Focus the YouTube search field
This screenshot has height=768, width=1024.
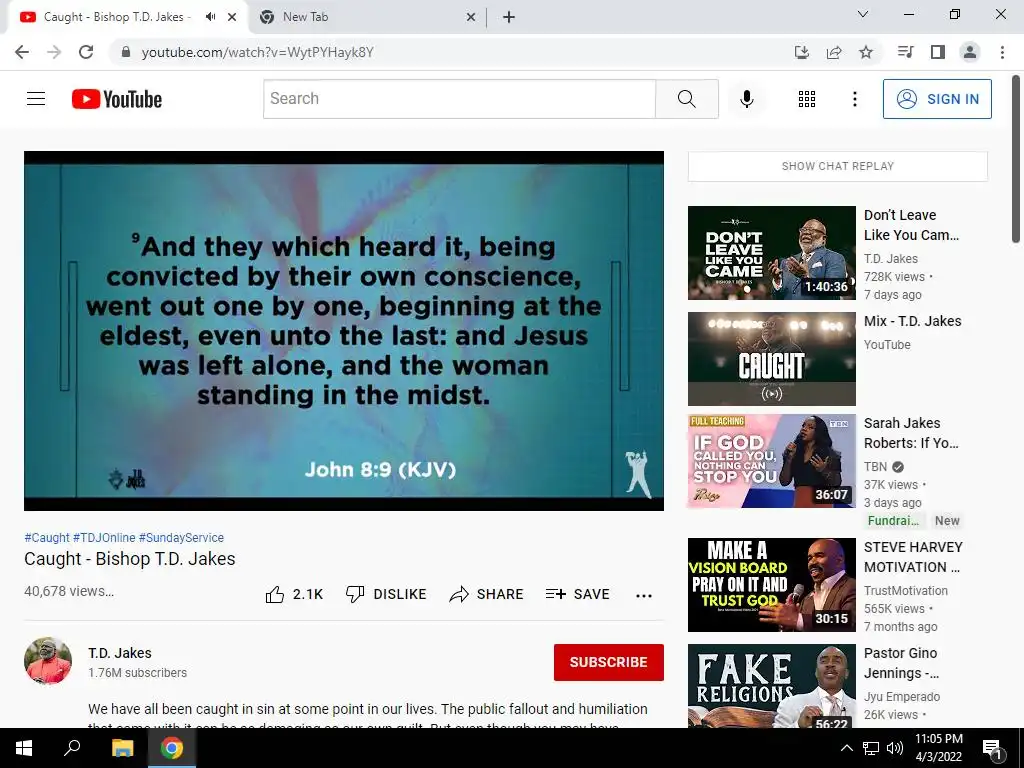[x=459, y=99]
